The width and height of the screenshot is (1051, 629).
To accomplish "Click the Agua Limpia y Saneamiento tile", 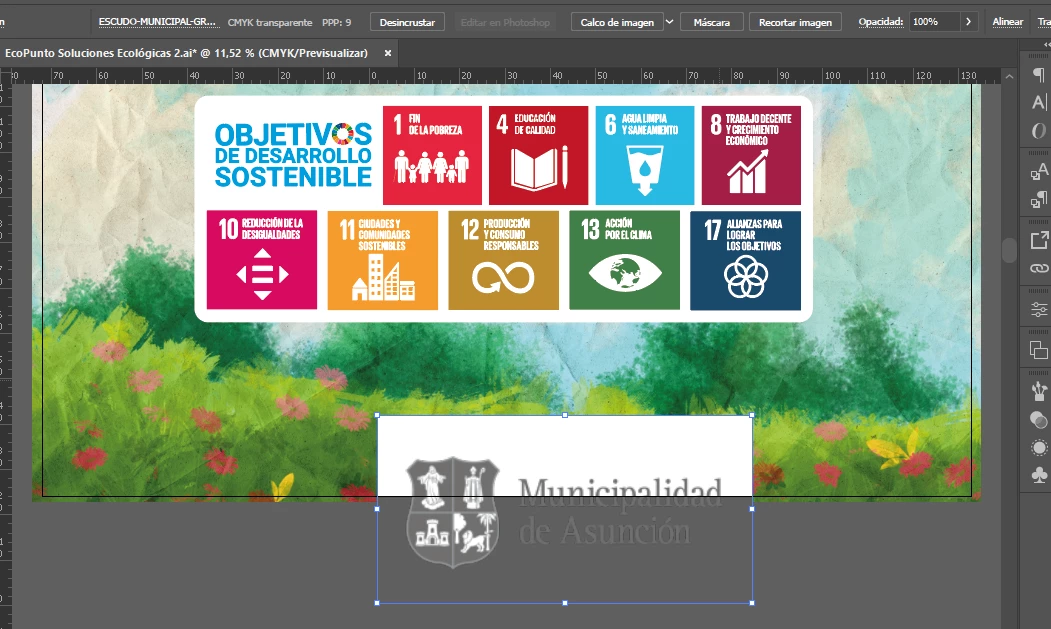I will [x=645, y=155].
